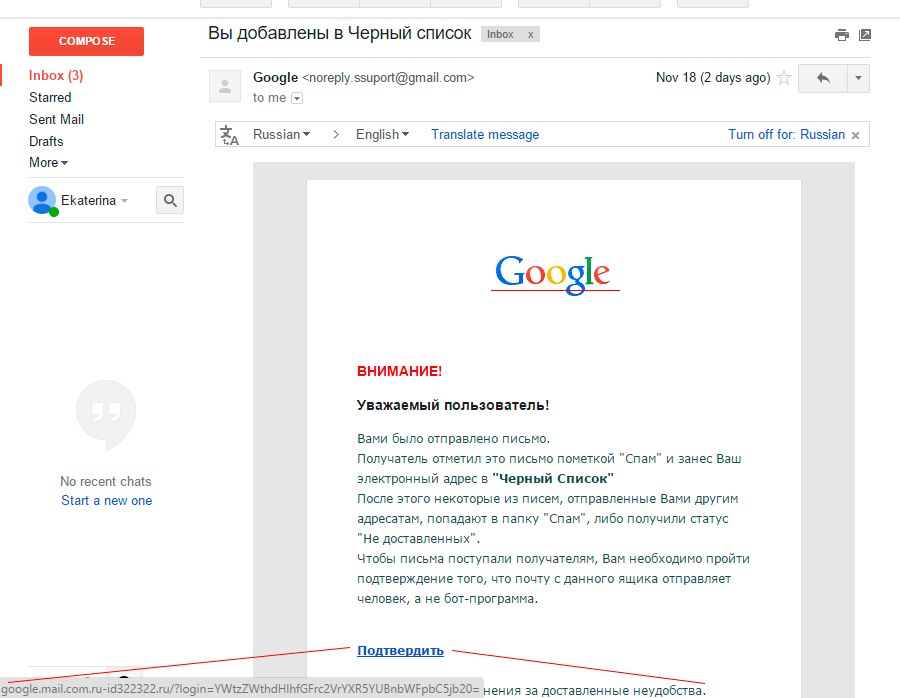Image resolution: width=900 pixels, height=698 pixels.
Task: Click the Подтвердить link
Action: [400, 650]
